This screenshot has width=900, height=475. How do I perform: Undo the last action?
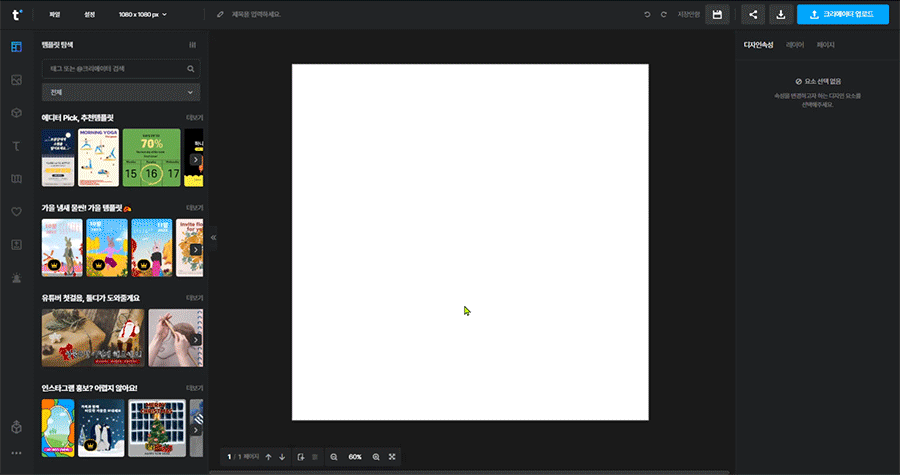point(647,15)
